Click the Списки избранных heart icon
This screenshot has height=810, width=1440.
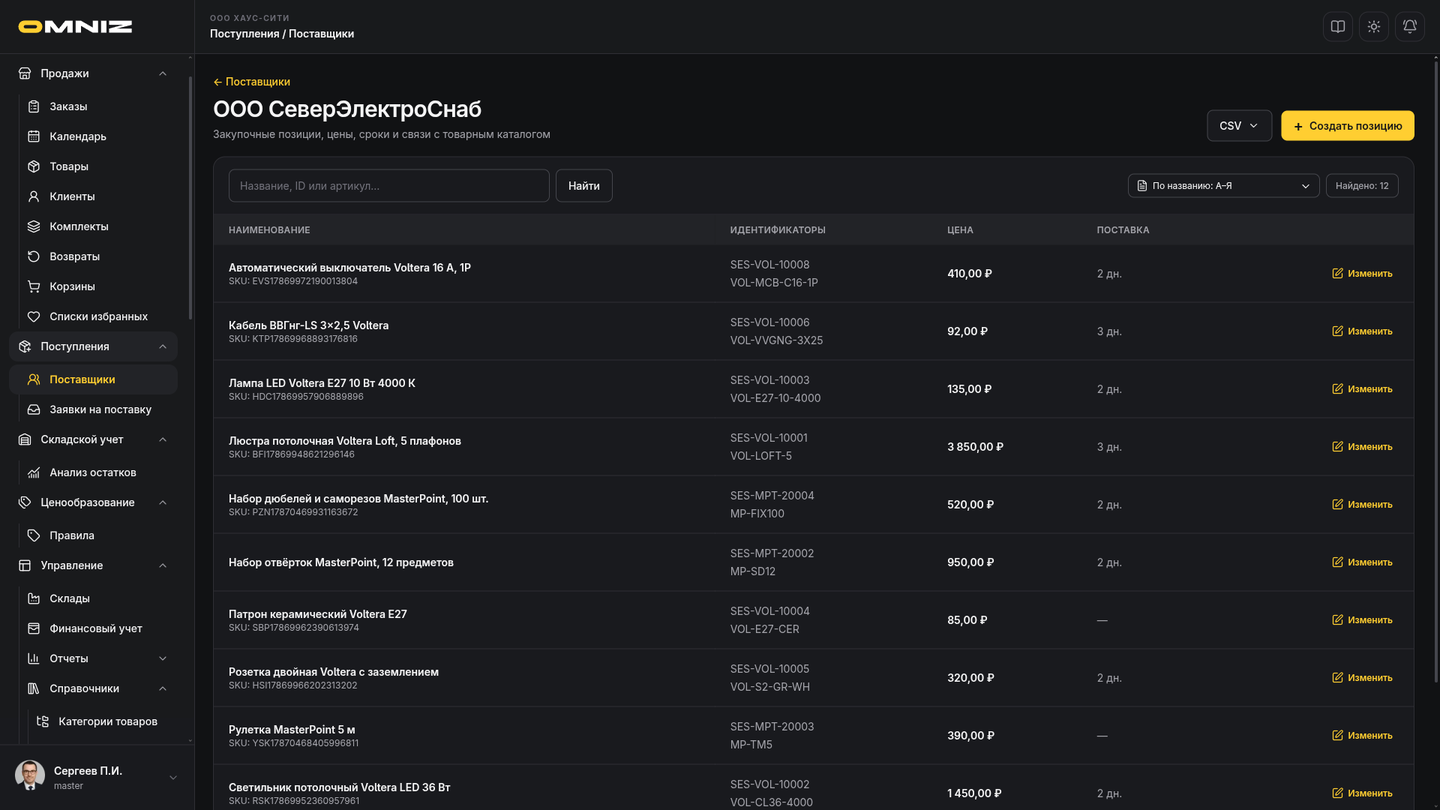tap(34, 316)
